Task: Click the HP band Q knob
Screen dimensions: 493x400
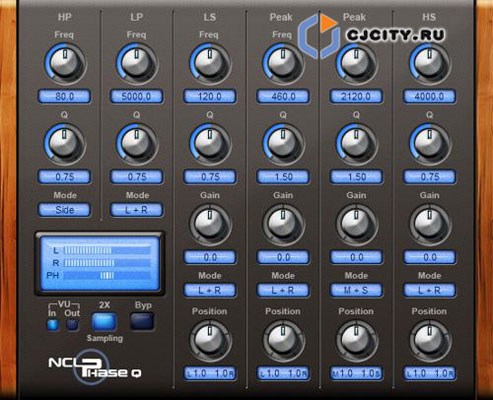Action: [65, 144]
